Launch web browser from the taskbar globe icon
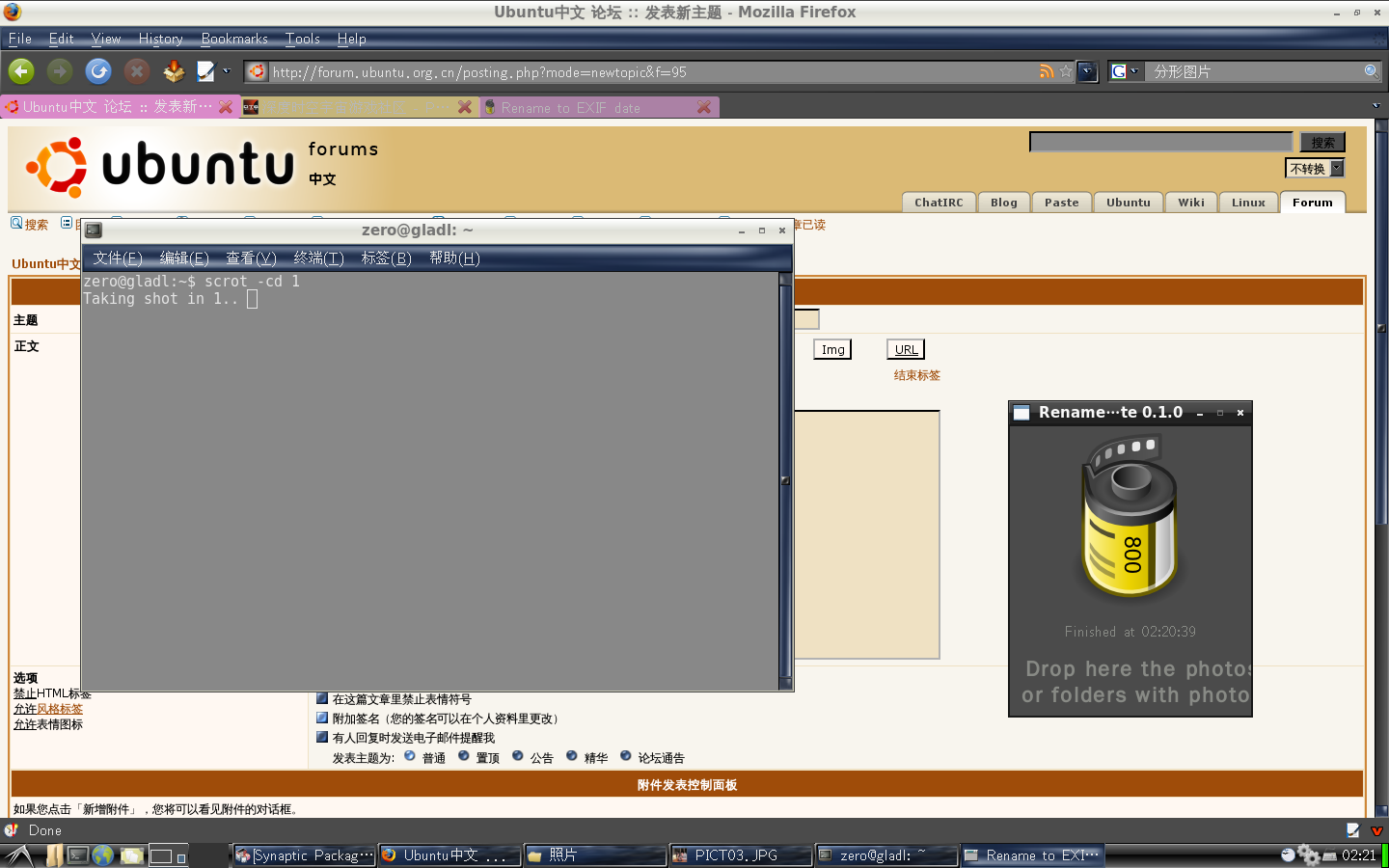Screen dimensions: 1389x868 pos(103,855)
